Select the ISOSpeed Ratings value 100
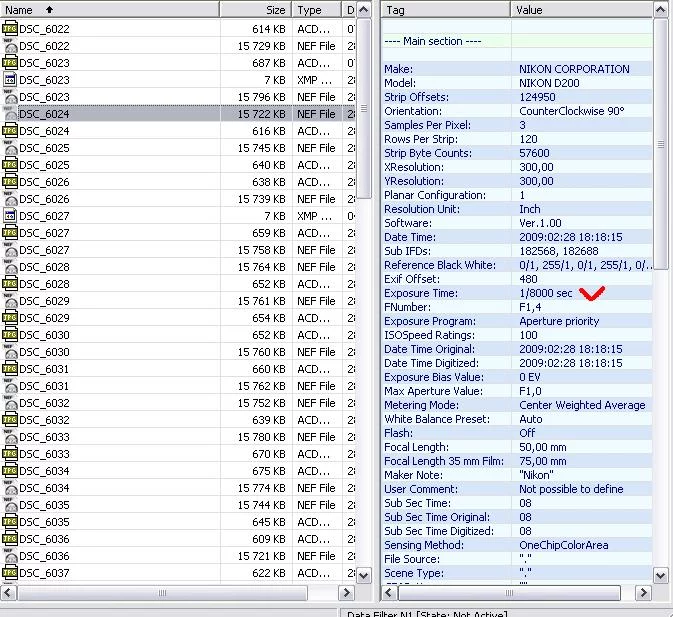 528,335
